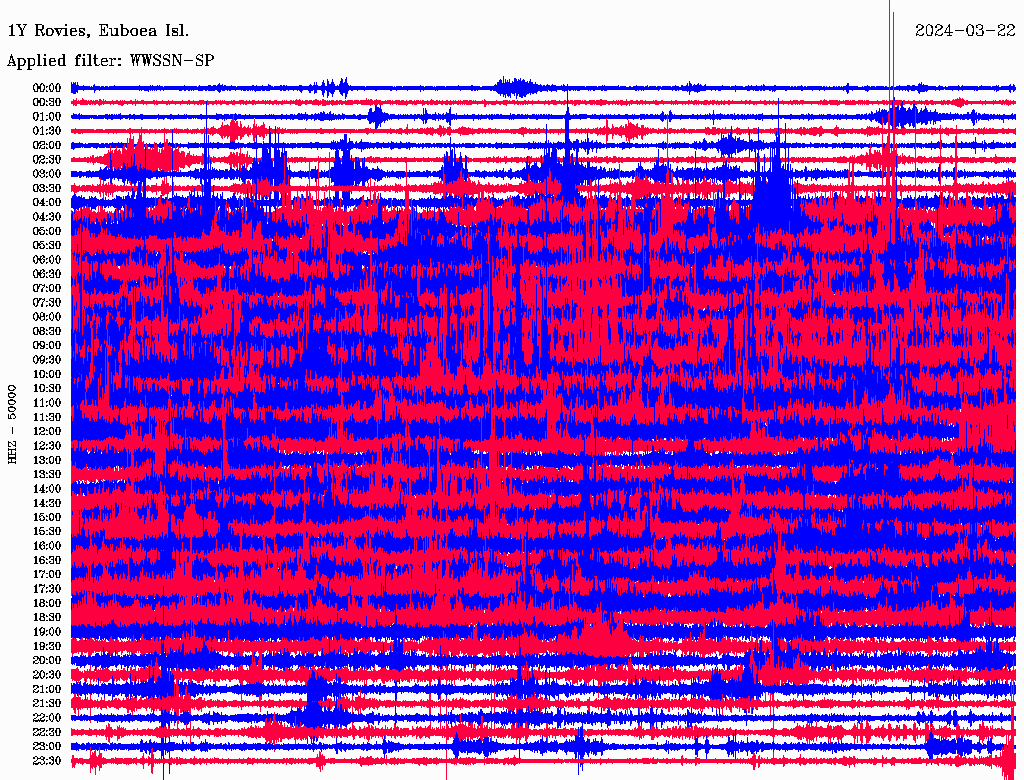Screen dimensions: 1024x780
Task: Select the 17:30 time row label
Action: [47, 589]
